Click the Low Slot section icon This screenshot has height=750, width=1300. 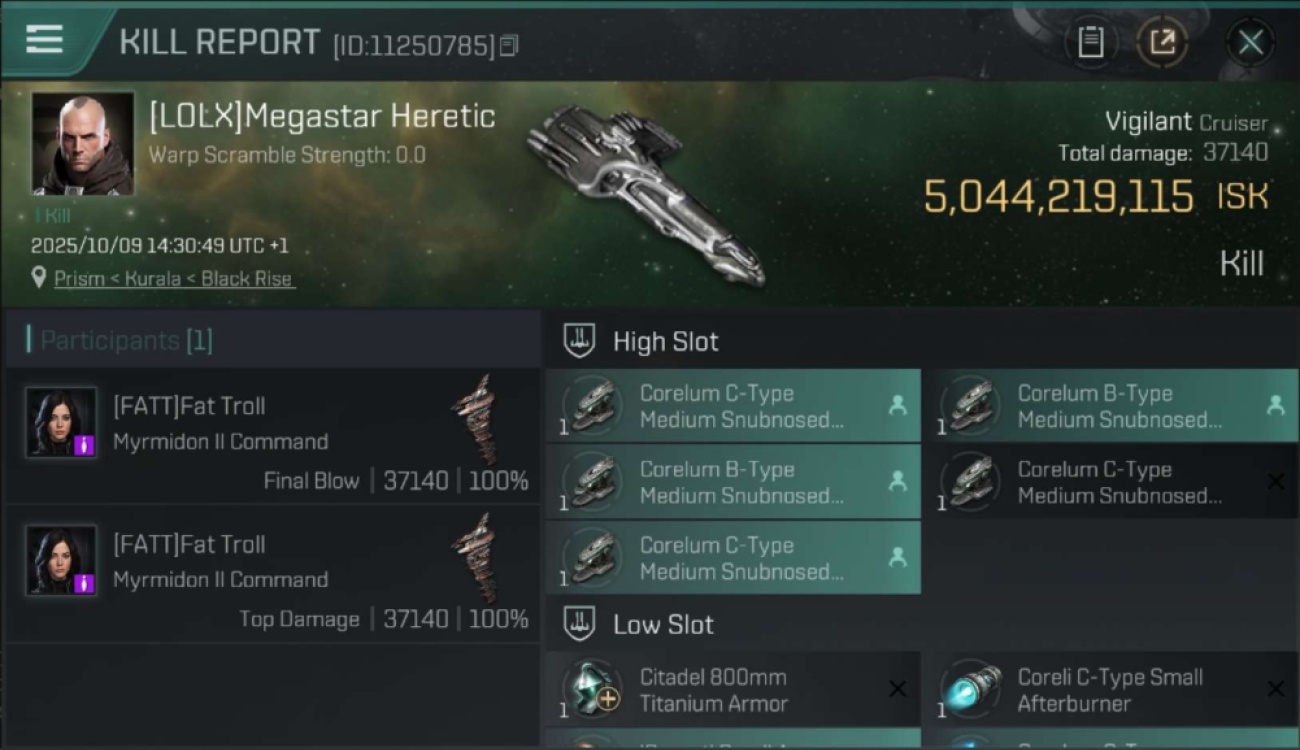(579, 625)
